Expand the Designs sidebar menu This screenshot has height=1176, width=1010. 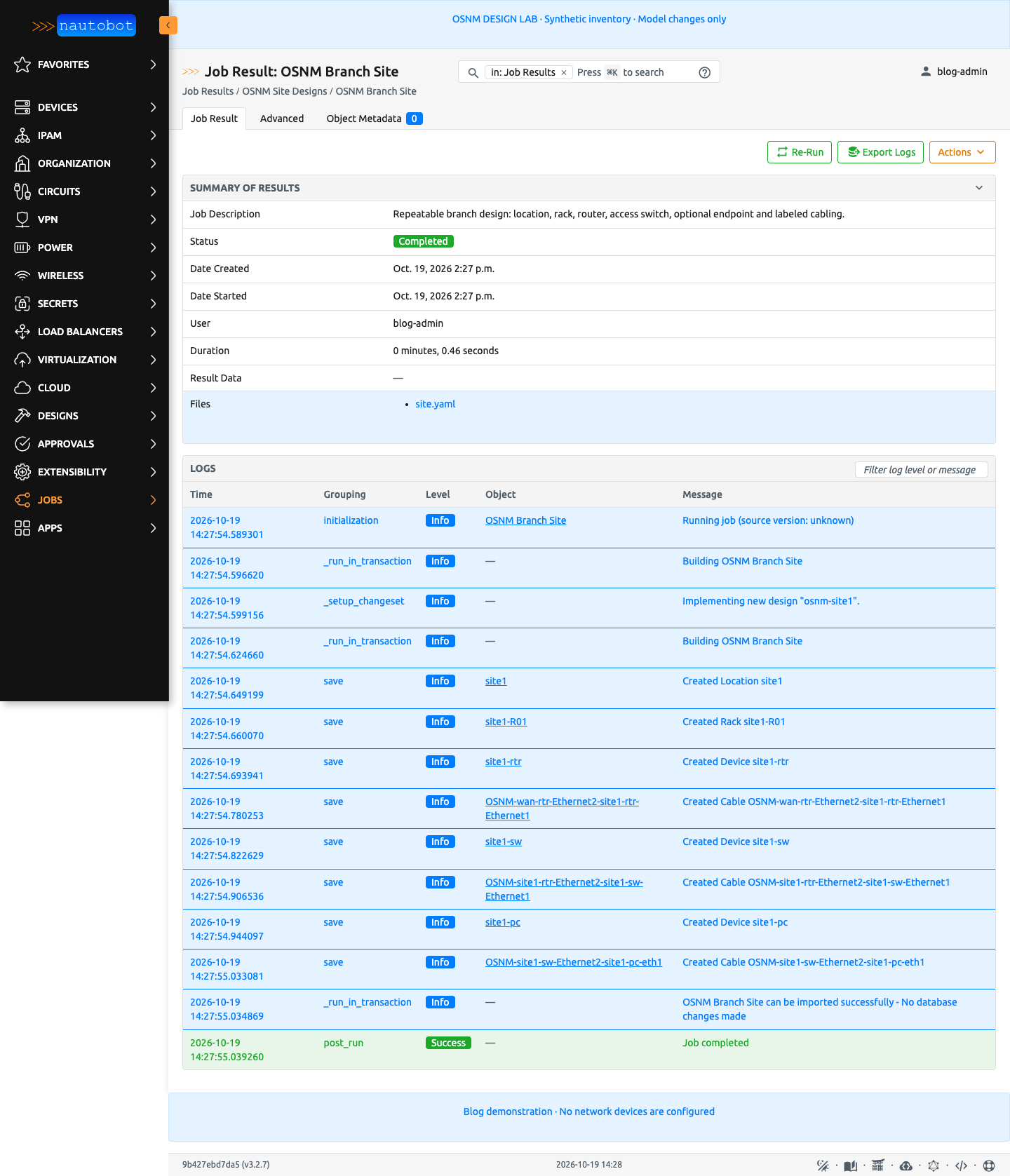(x=84, y=416)
